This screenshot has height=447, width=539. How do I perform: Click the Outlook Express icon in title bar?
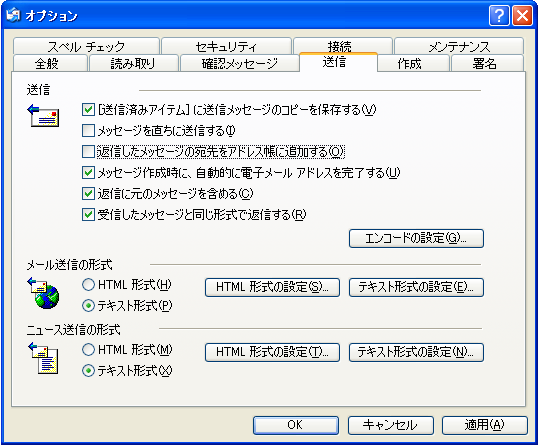tap(14, 15)
